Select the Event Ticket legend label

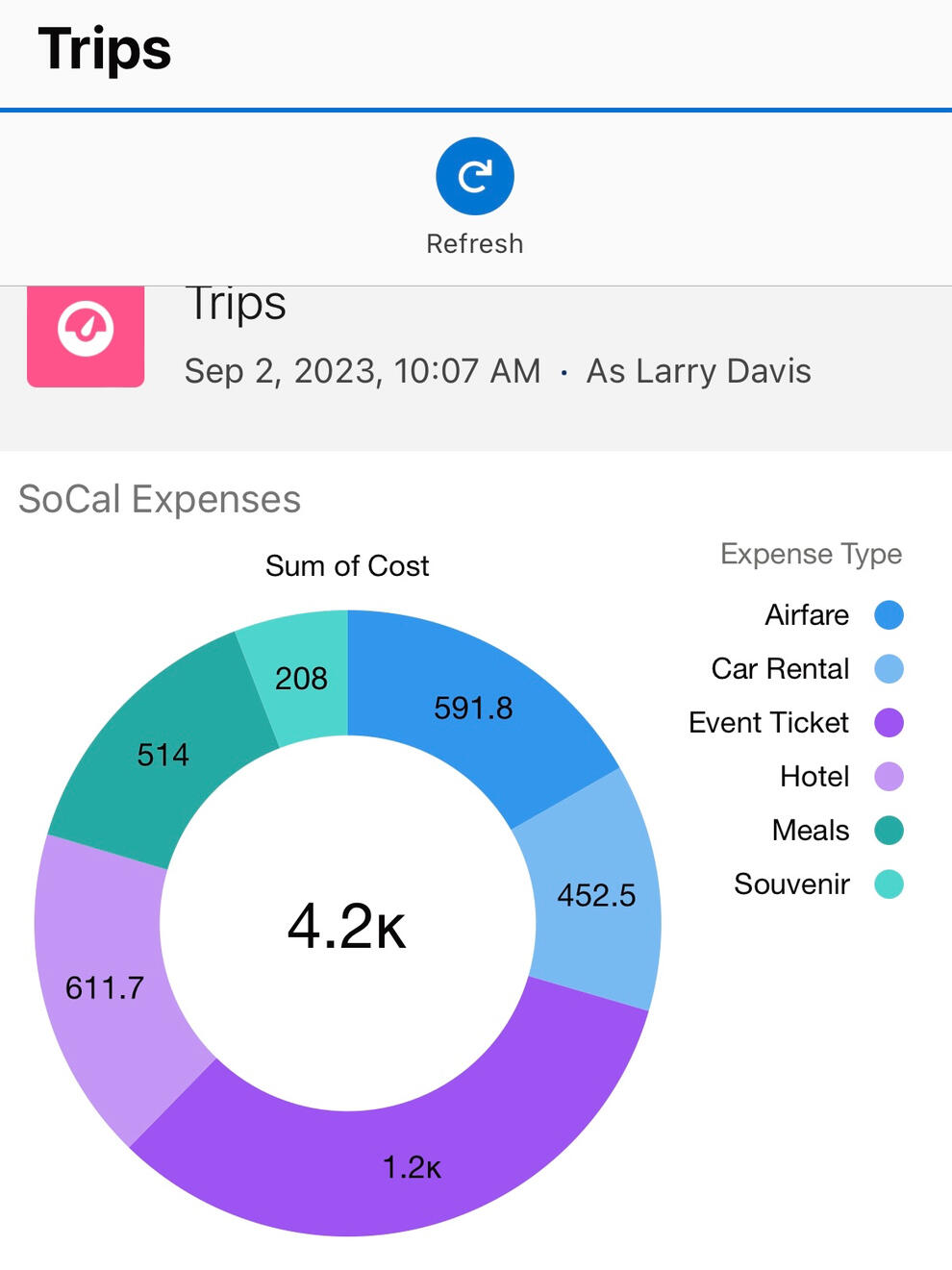pyautogui.click(x=768, y=723)
